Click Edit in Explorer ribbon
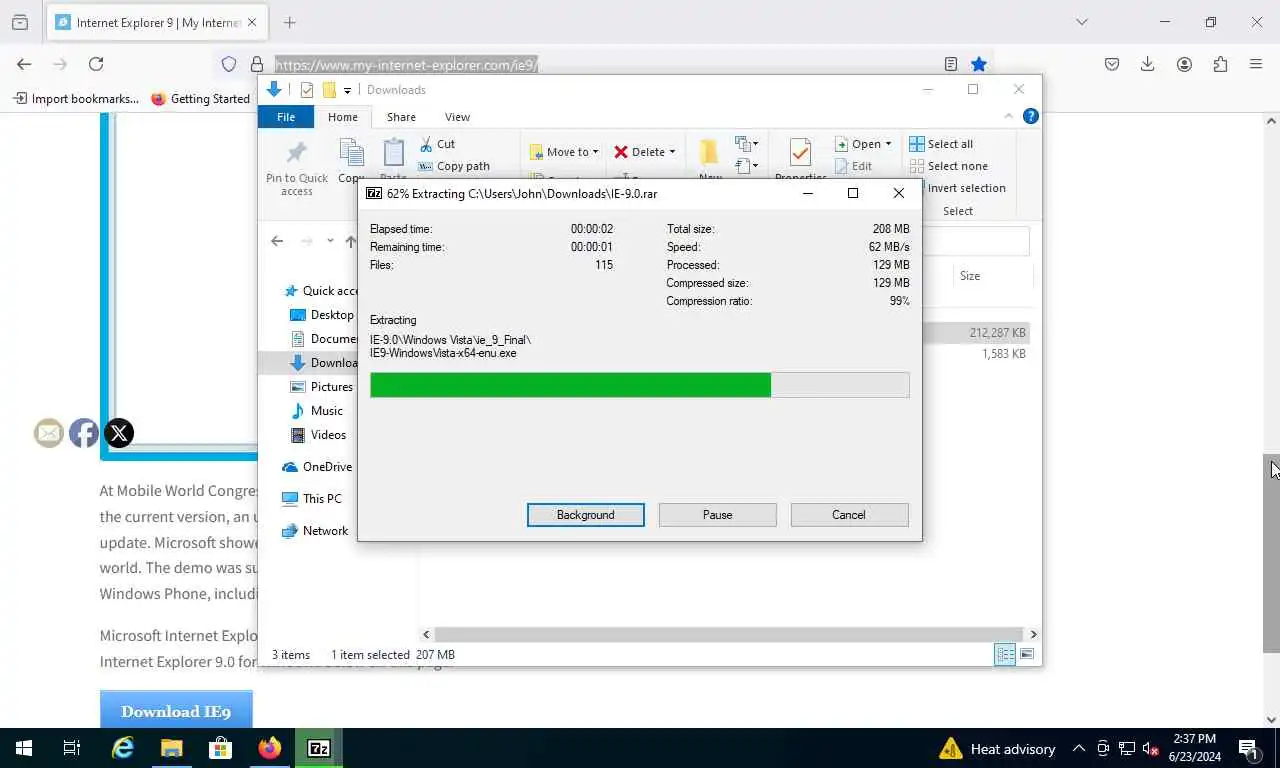 pyautogui.click(x=853, y=166)
